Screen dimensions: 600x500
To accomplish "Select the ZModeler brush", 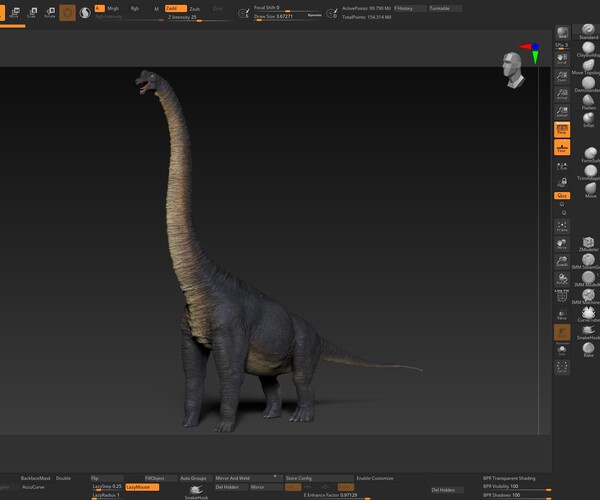I will 588,243.
